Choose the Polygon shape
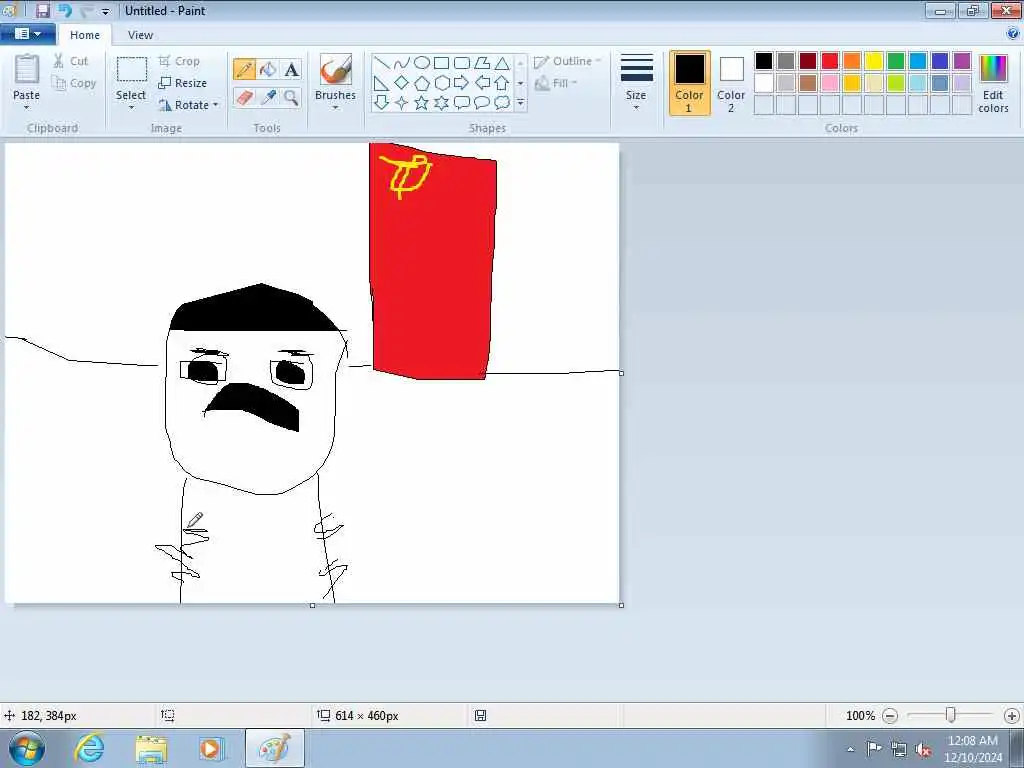This screenshot has height=768, width=1024. click(482, 63)
